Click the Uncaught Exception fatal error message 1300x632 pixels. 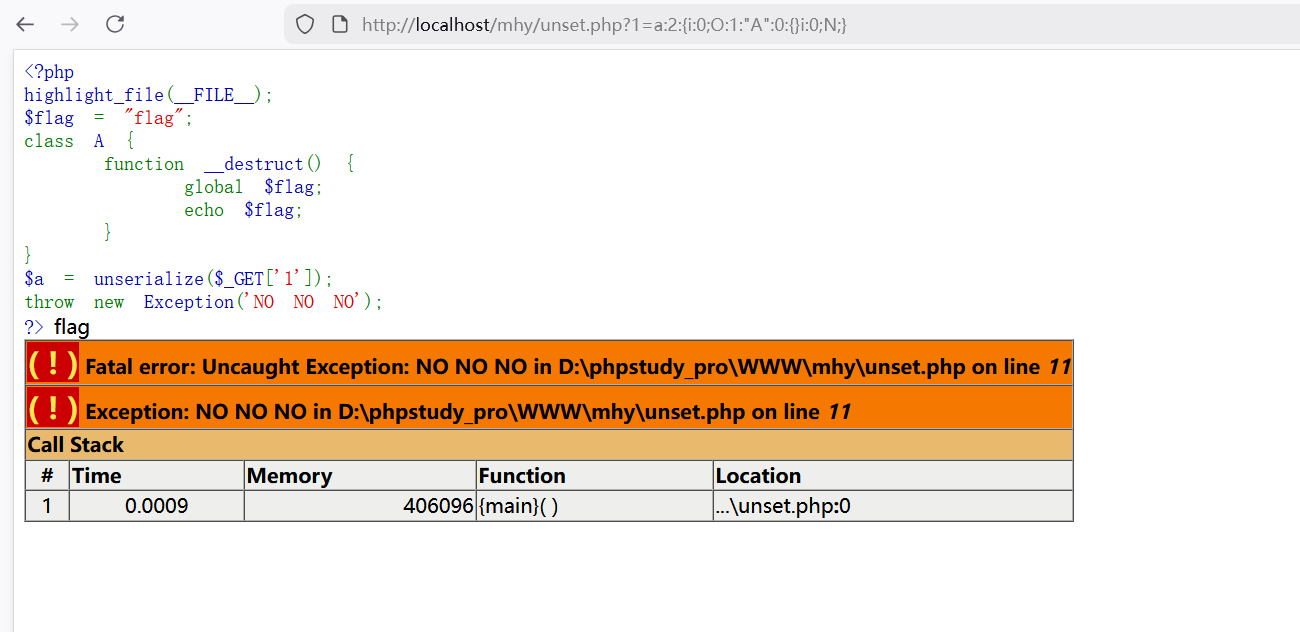[578, 367]
